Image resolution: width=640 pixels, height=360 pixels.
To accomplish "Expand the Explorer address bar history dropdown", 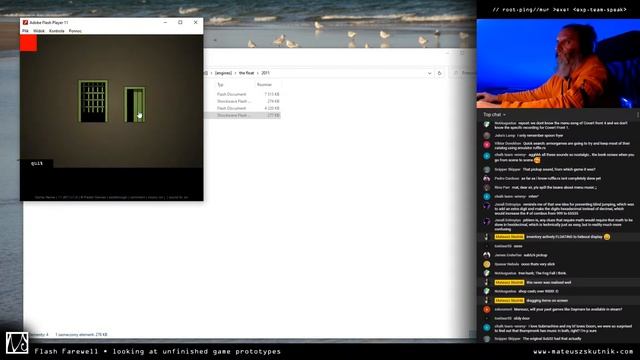I will (429, 73).
